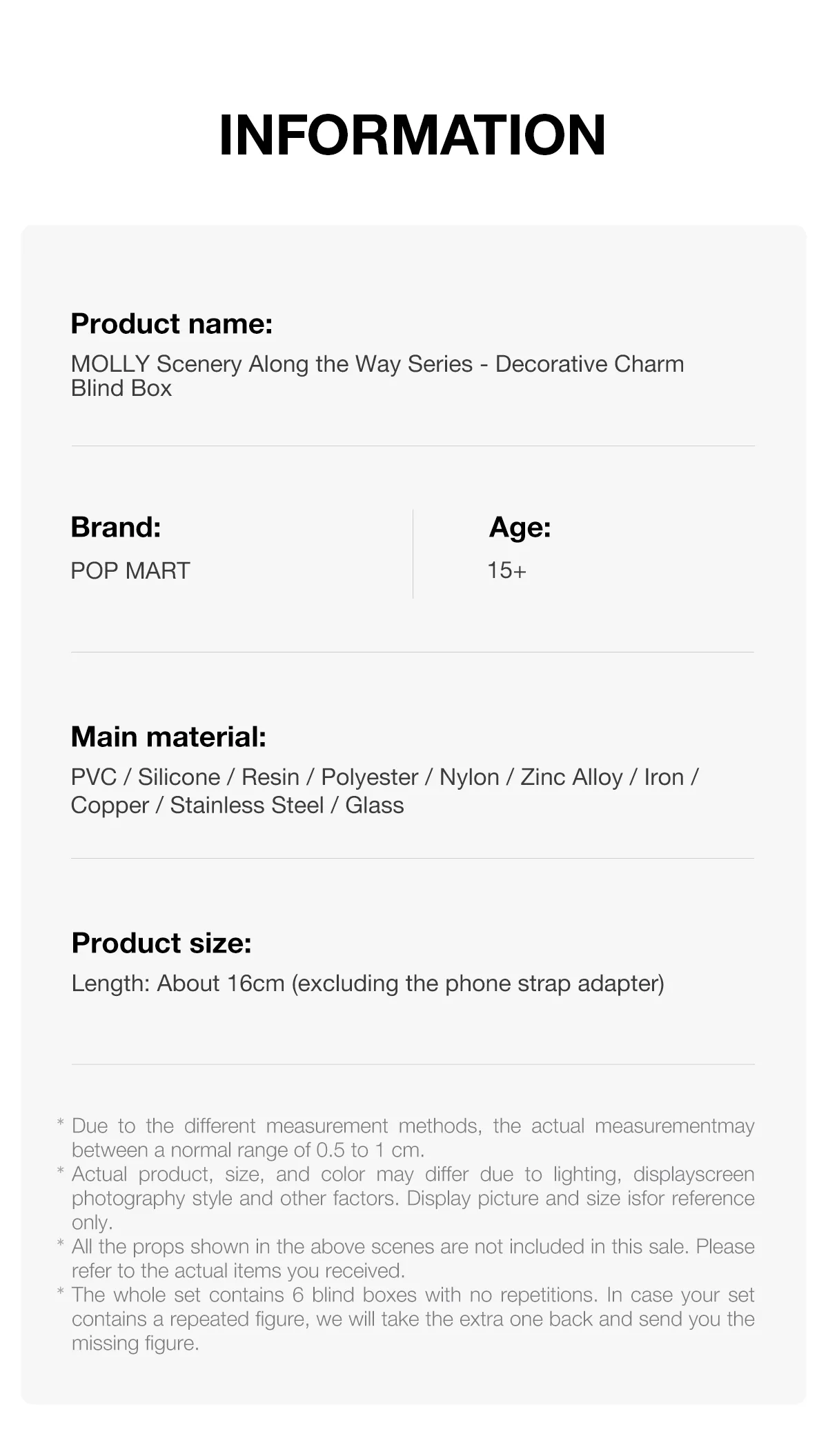This screenshot has height=1456, width=828.
Task: Click the "Blind Box" text in product name
Action: (121, 388)
